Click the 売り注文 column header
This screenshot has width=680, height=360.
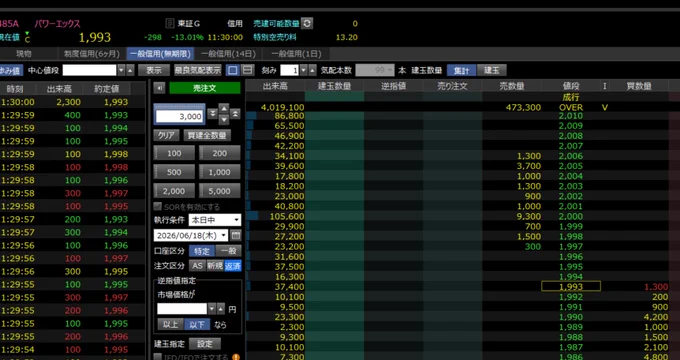pos(452,86)
